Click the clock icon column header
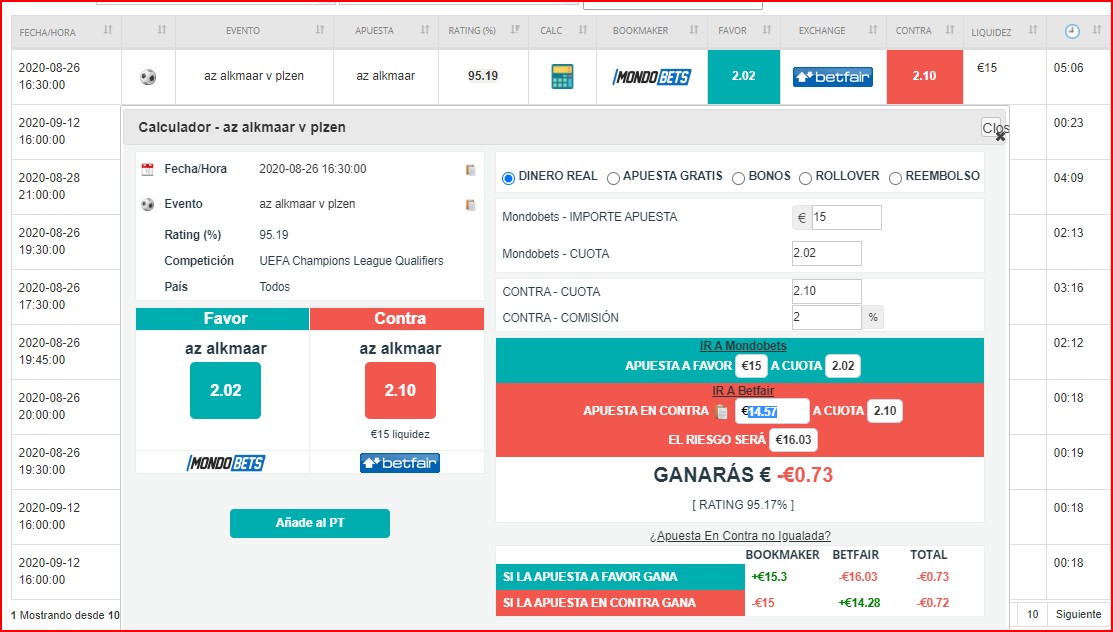The height and width of the screenshot is (632, 1113). 1072,31
